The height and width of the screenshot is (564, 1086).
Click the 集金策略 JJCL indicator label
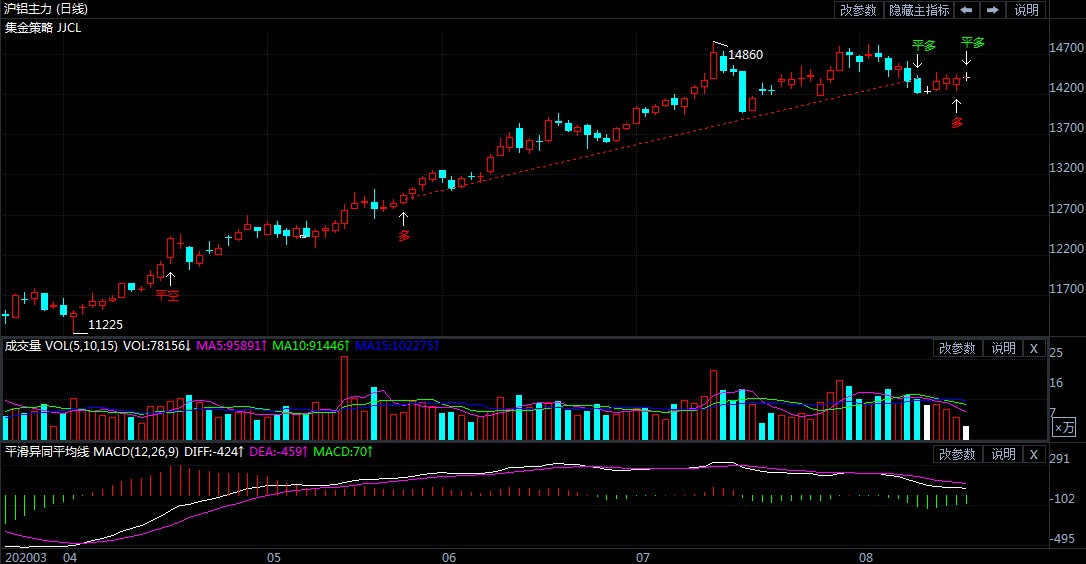click(x=43, y=28)
